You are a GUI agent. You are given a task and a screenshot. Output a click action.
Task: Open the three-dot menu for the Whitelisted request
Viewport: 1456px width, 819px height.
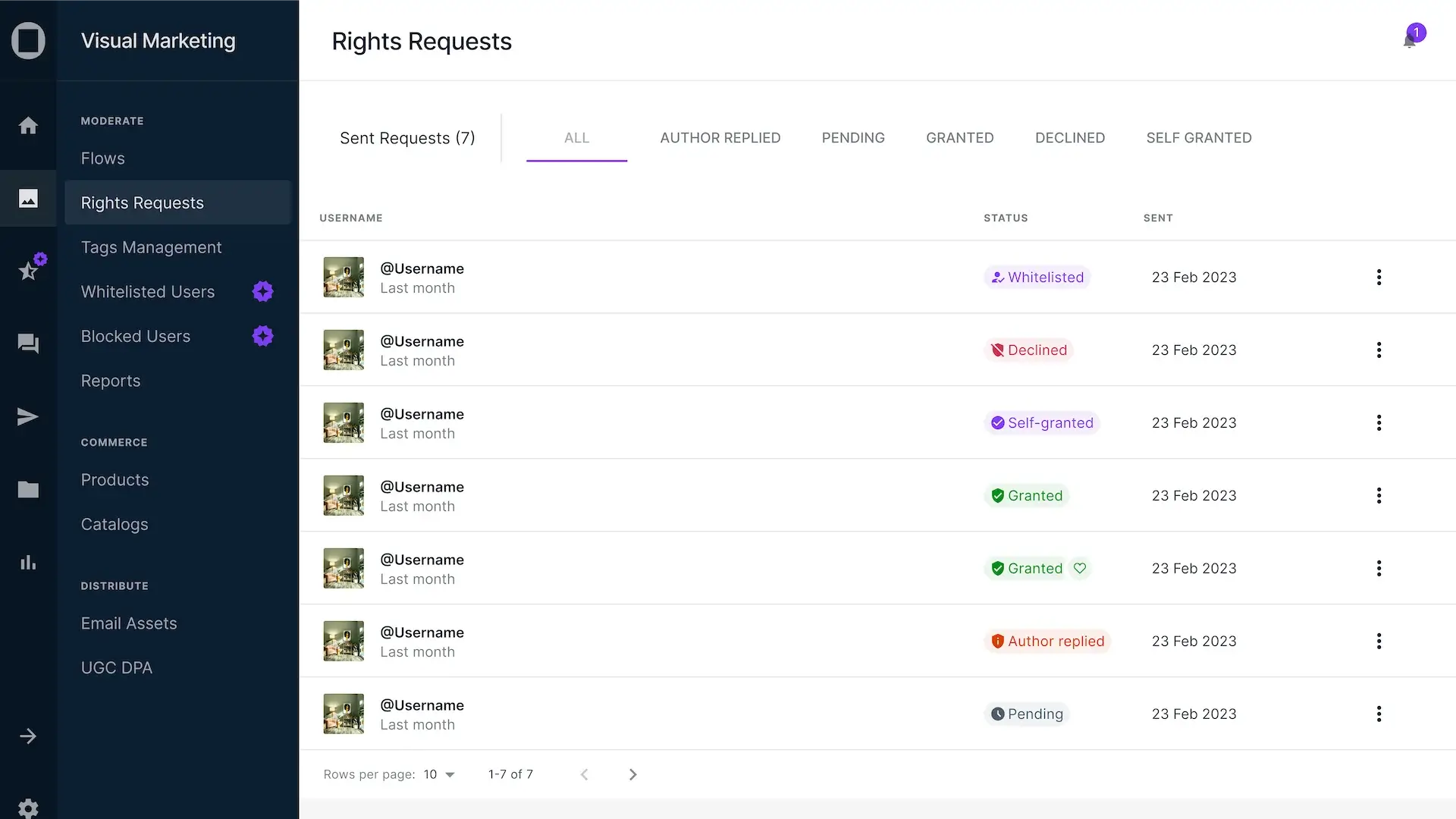coord(1379,278)
